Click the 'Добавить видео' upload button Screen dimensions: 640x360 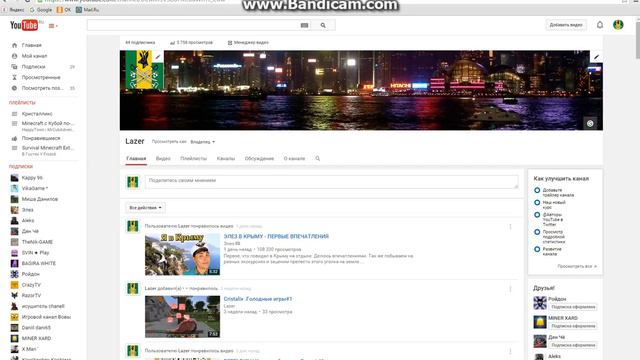click(x=566, y=25)
